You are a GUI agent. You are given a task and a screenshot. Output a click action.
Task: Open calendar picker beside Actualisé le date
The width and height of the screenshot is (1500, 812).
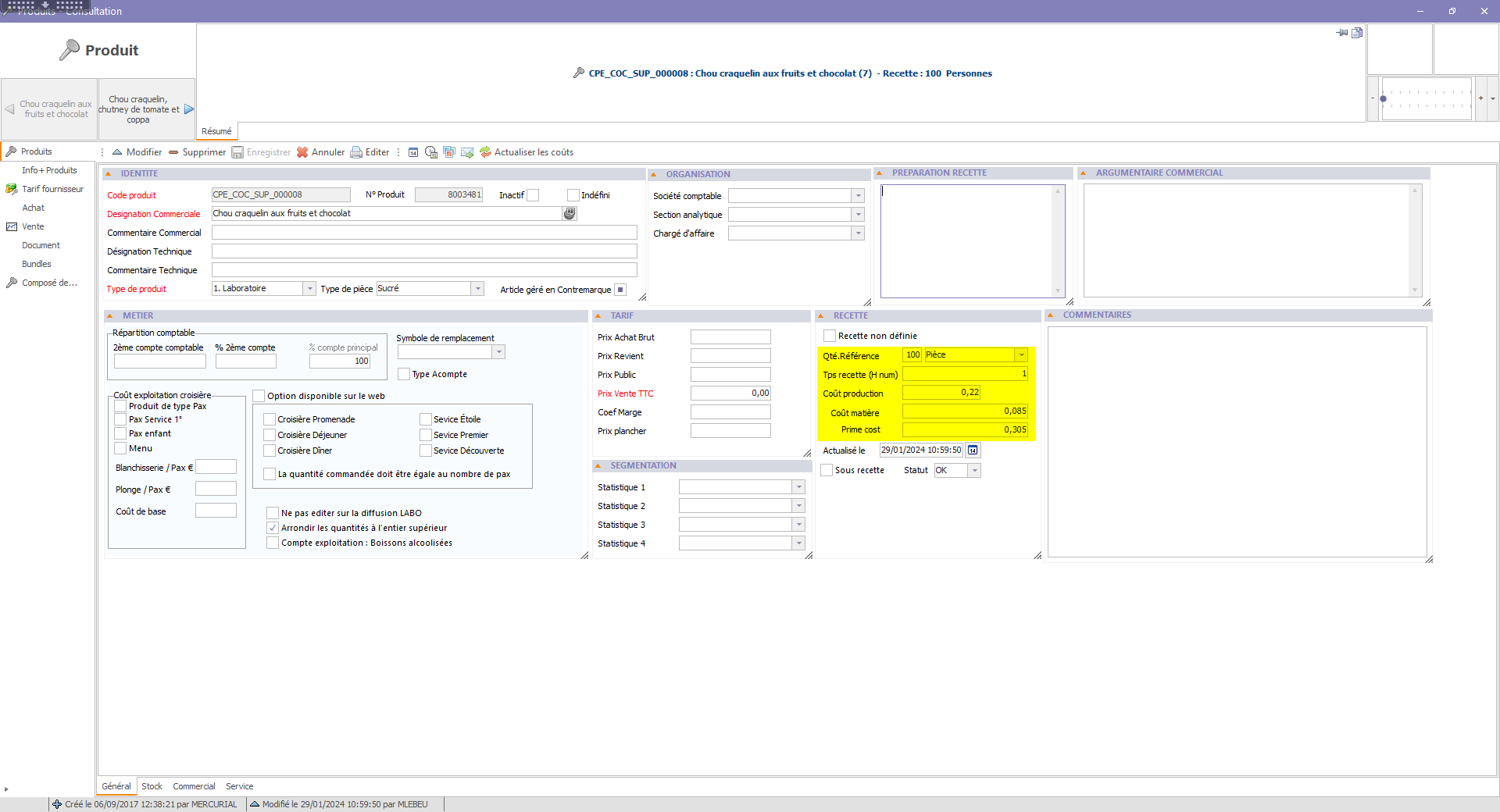[973, 451]
